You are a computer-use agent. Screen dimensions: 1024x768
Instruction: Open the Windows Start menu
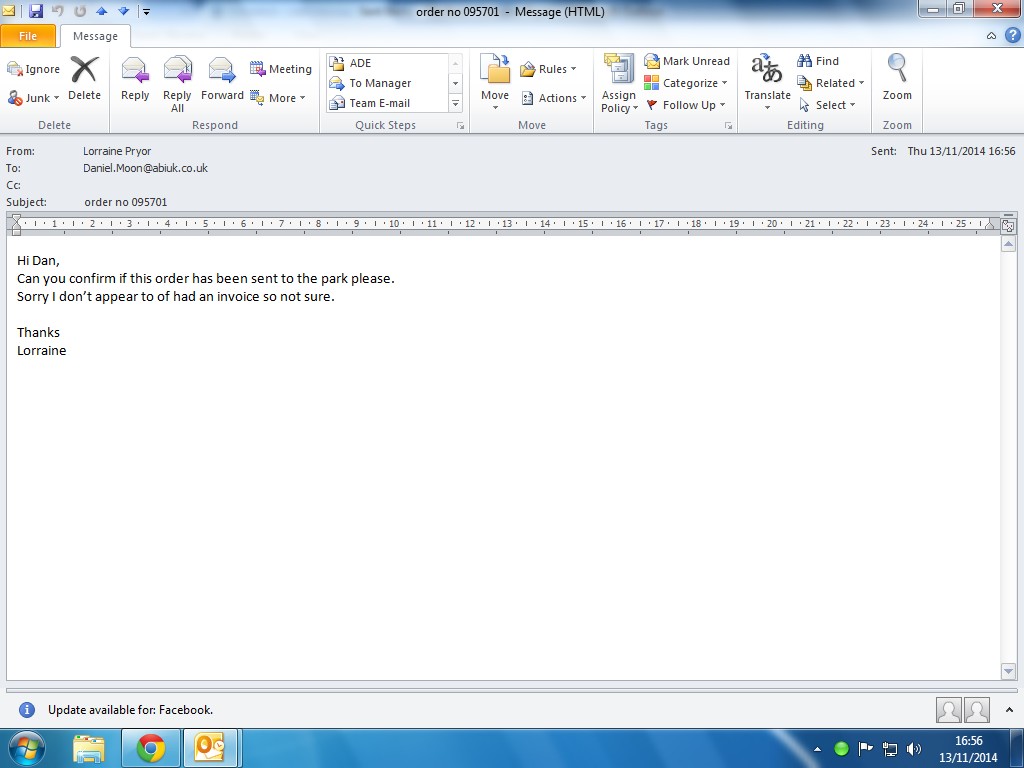tap(25, 748)
